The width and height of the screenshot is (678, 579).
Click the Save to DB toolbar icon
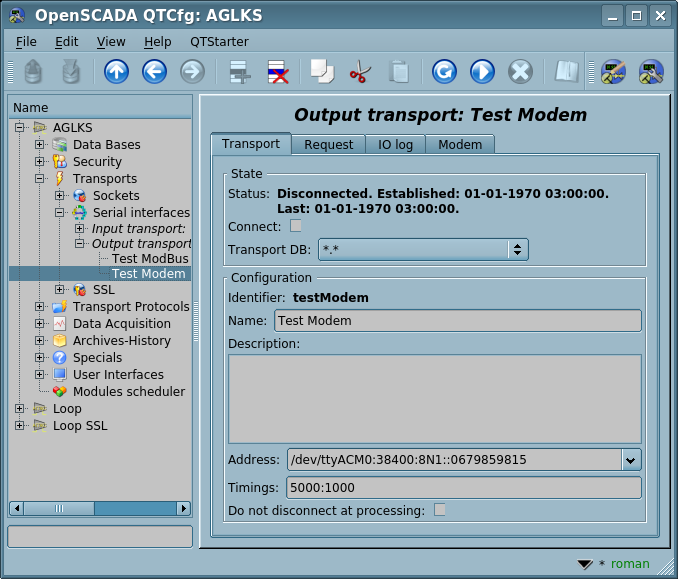coord(71,71)
